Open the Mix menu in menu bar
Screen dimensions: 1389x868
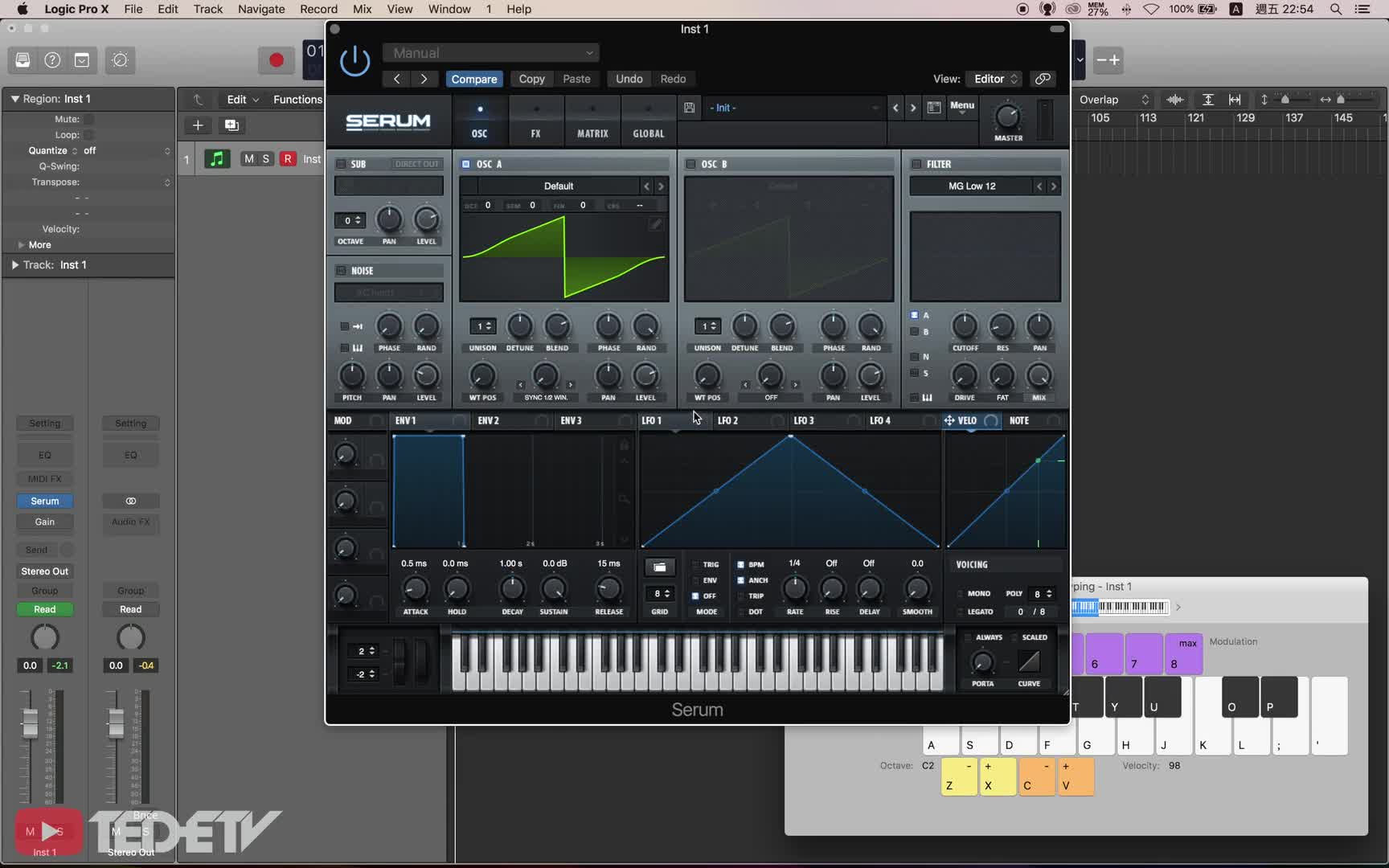(x=362, y=9)
